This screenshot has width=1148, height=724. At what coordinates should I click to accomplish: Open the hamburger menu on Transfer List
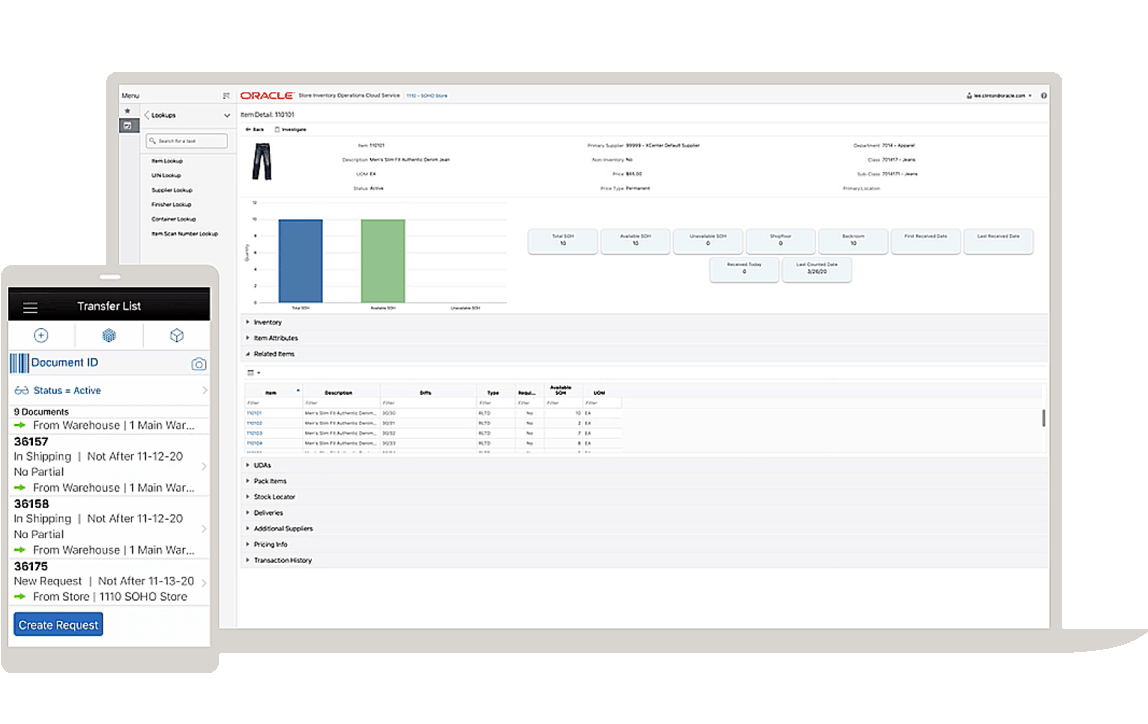pos(31,305)
